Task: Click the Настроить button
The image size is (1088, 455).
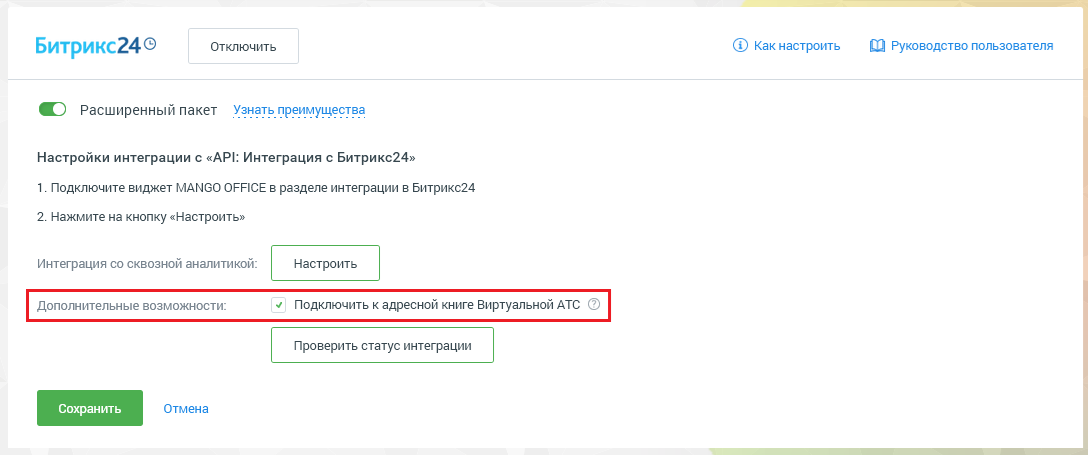Action: pos(325,264)
